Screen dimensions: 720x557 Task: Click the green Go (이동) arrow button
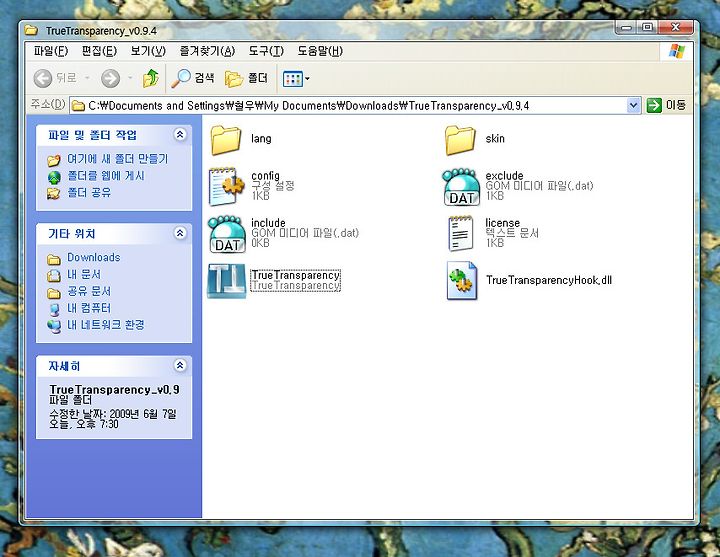click(x=654, y=105)
